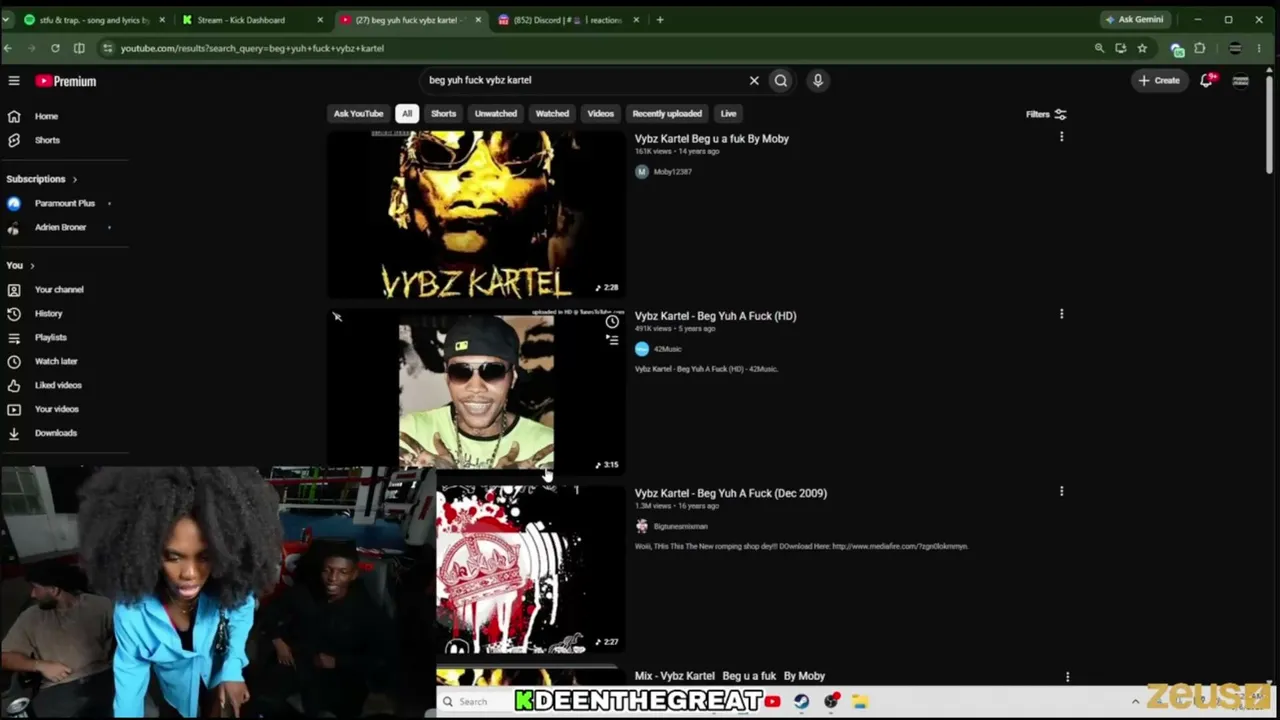Open more options for the Mix - Vybz Kartel result
Viewport: 1280px width, 720px height.
(1067, 677)
